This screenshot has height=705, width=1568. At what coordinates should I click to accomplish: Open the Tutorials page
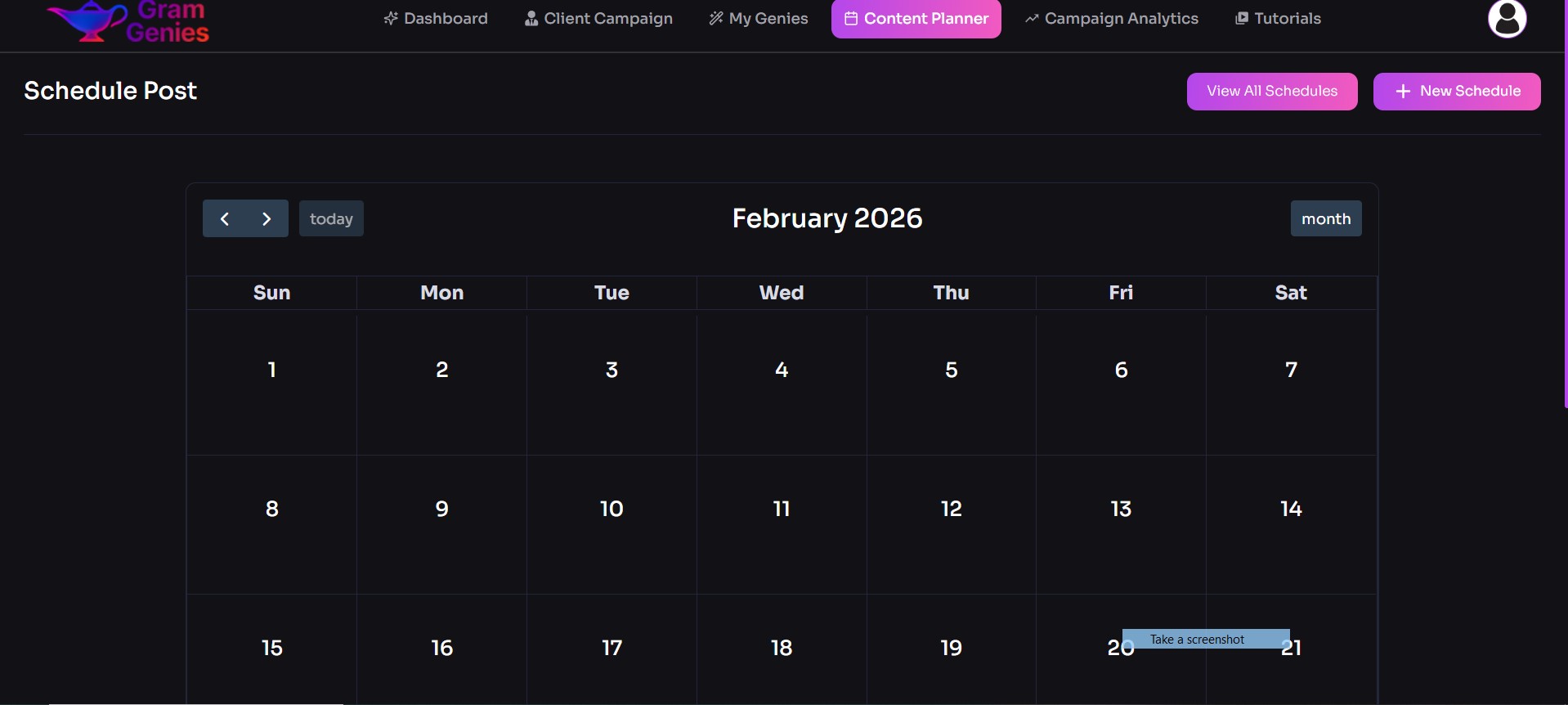point(1278,18)
